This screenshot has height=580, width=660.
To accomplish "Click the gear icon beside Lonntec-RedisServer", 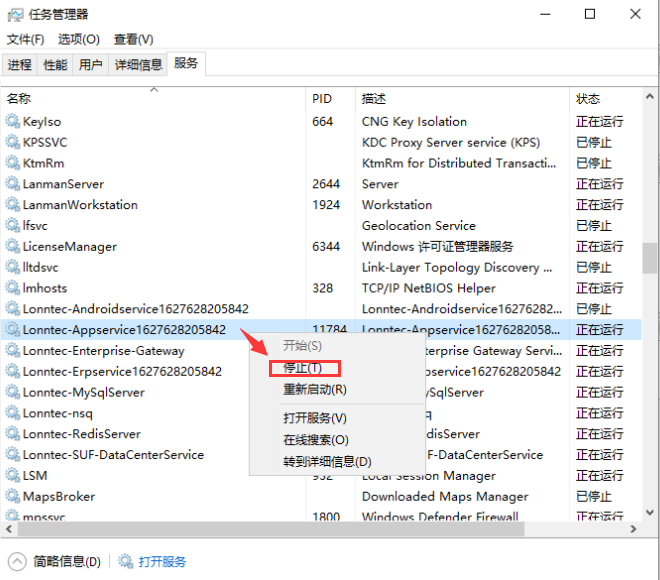I will (x=13, y=434).
